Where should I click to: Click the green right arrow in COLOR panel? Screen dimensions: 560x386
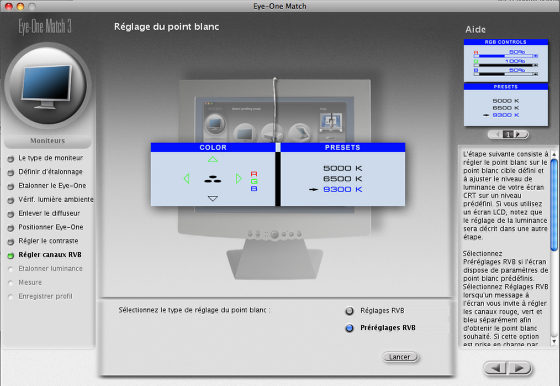[x=239, y=179]
